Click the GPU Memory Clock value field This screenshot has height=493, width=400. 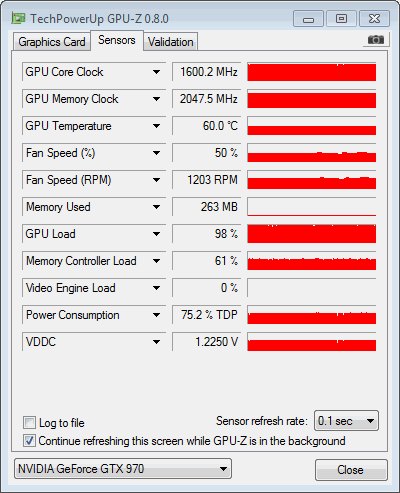coord(206,99)
